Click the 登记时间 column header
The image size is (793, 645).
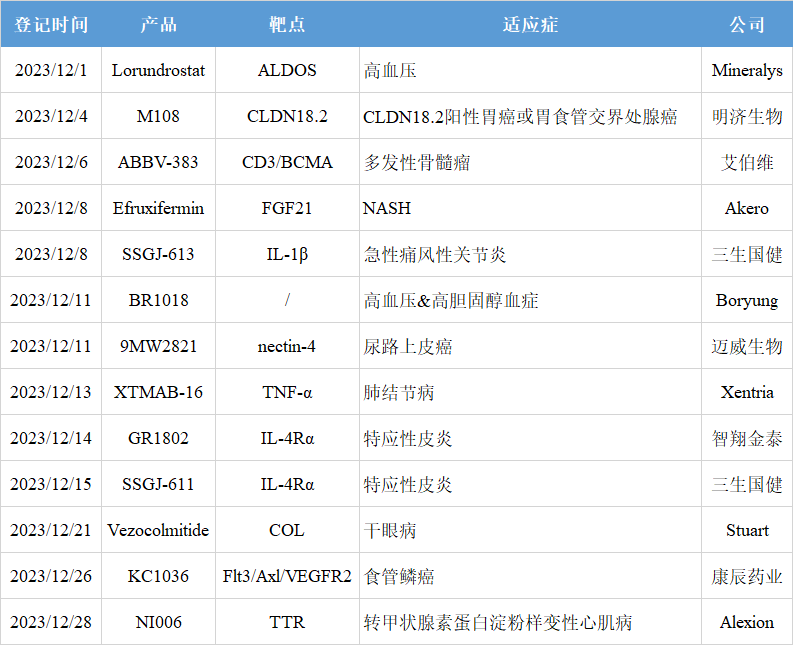coord(51,25)
